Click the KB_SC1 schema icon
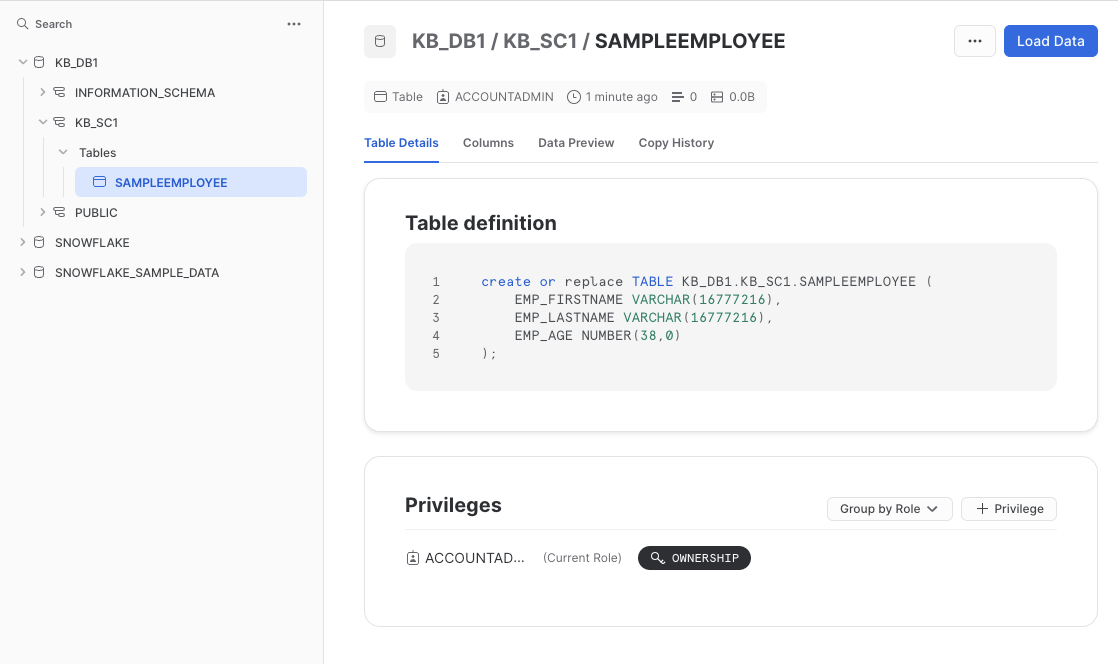Image resolution: width=1118 pixels, height=664 pixels. (x=59, y=123)
